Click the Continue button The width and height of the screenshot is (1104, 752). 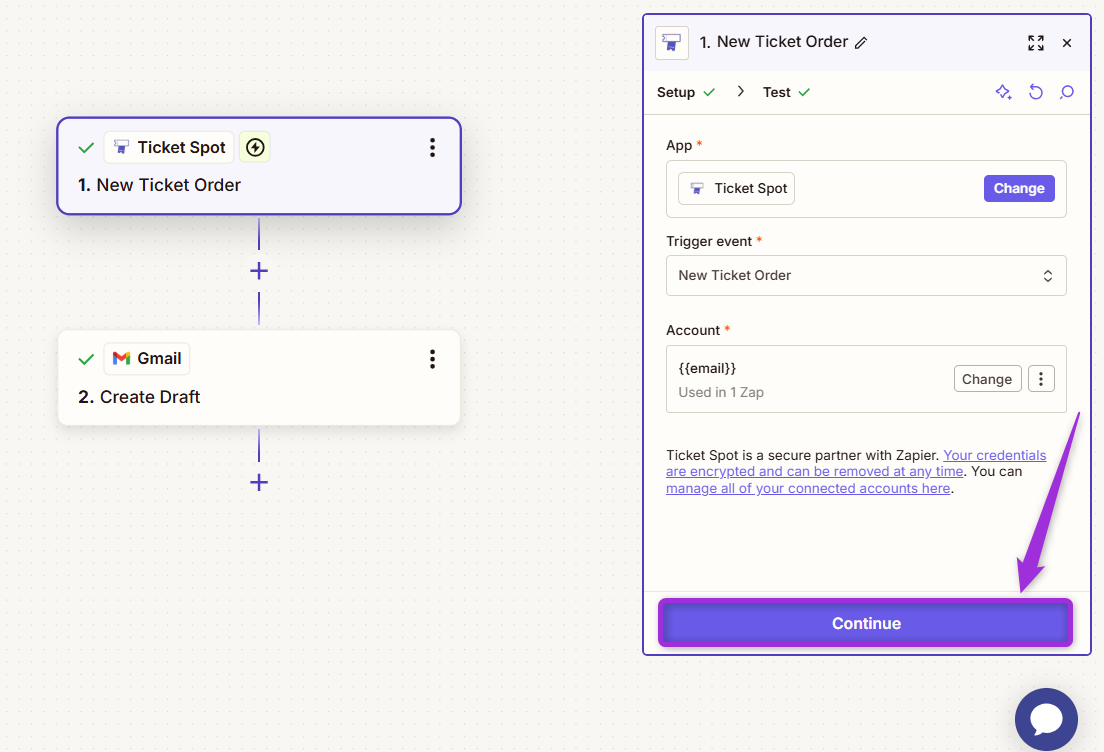click(865, 623)
